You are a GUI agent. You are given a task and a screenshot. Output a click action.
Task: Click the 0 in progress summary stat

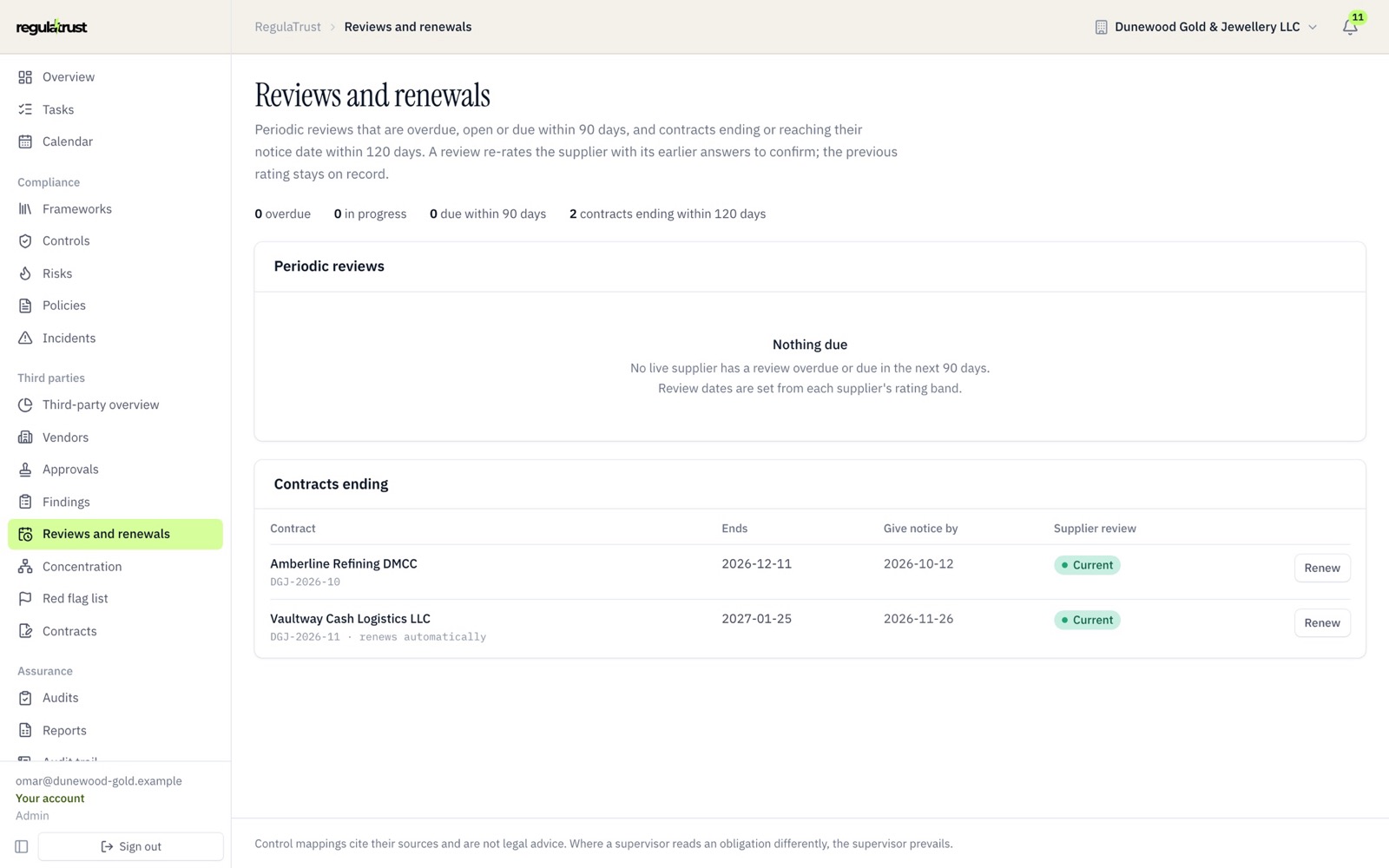point(370,214)
